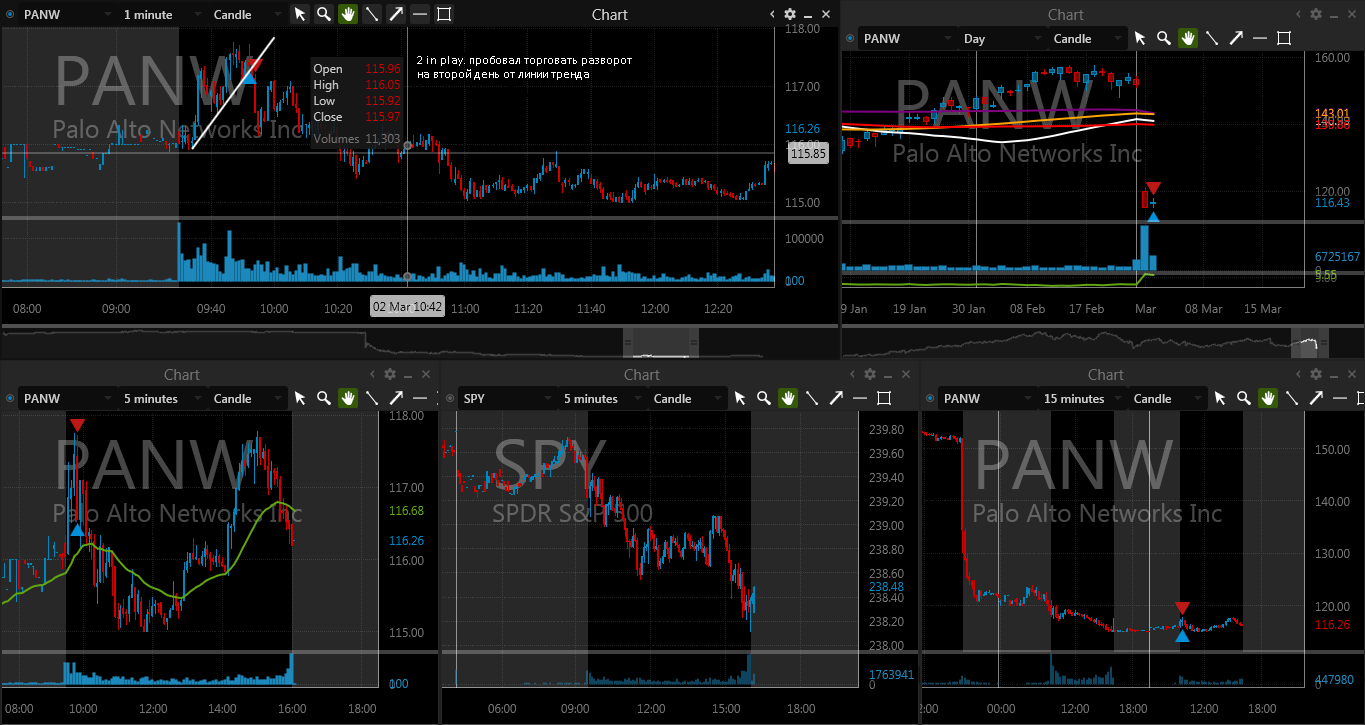The image size is (1365, 725).
Task: Pick trend line tool in 1 minute chart
Action: (372, 14)
